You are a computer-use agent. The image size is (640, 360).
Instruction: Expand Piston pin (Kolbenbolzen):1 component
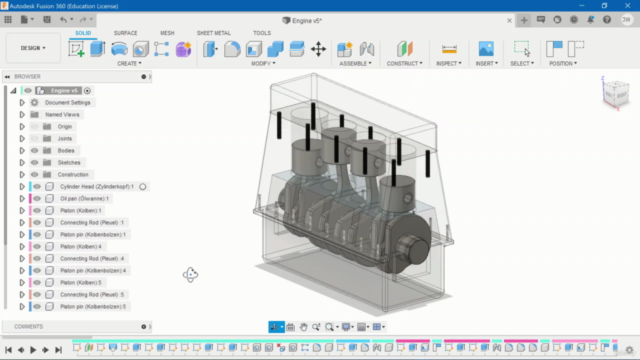click(x=22, y=235)
